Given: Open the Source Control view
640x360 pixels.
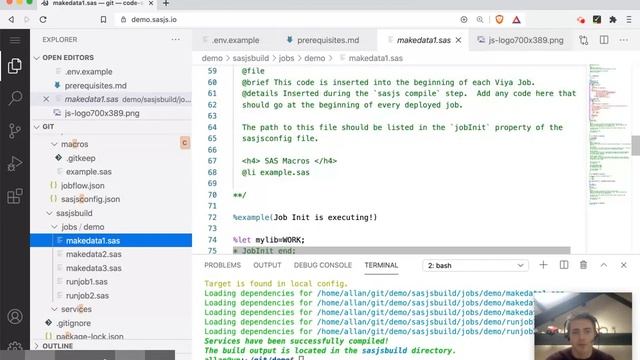Looking at the screenshot, I should click(15, 131).
